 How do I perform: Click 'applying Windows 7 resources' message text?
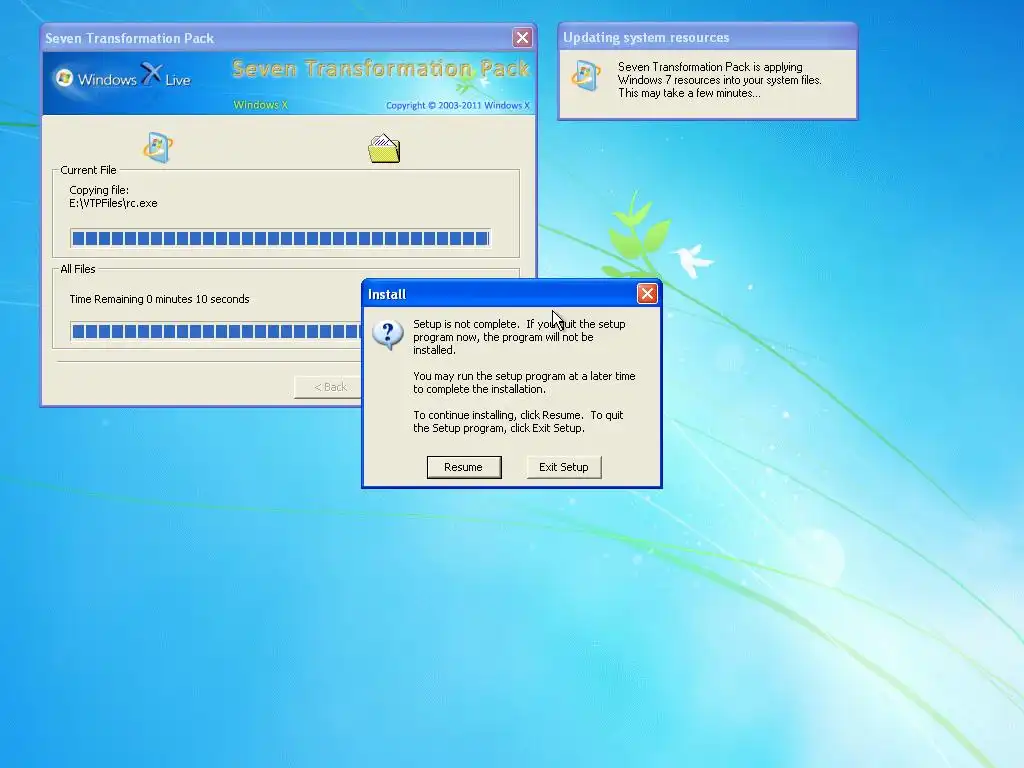720,80
